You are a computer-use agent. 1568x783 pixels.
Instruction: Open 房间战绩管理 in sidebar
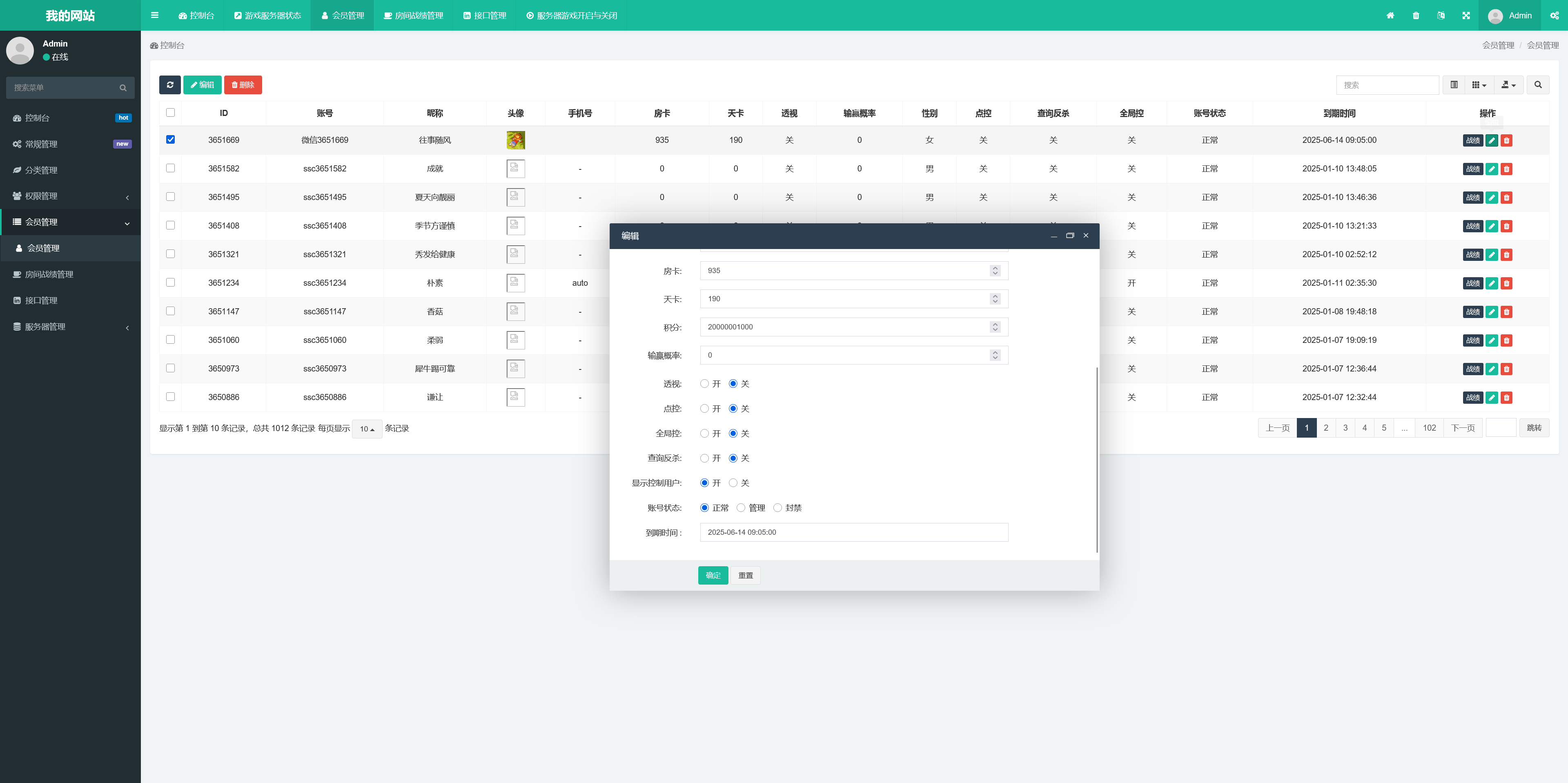tap(49, 274)
